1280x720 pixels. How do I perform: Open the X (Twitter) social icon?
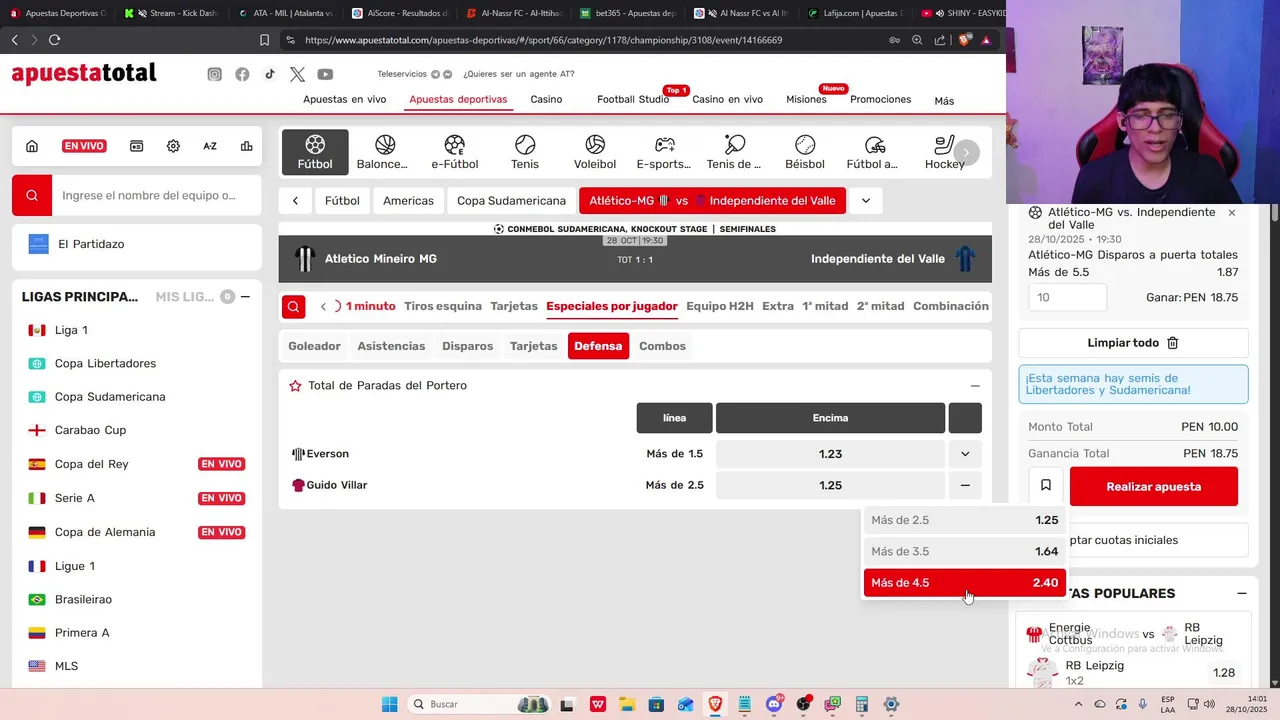(297, 74)
